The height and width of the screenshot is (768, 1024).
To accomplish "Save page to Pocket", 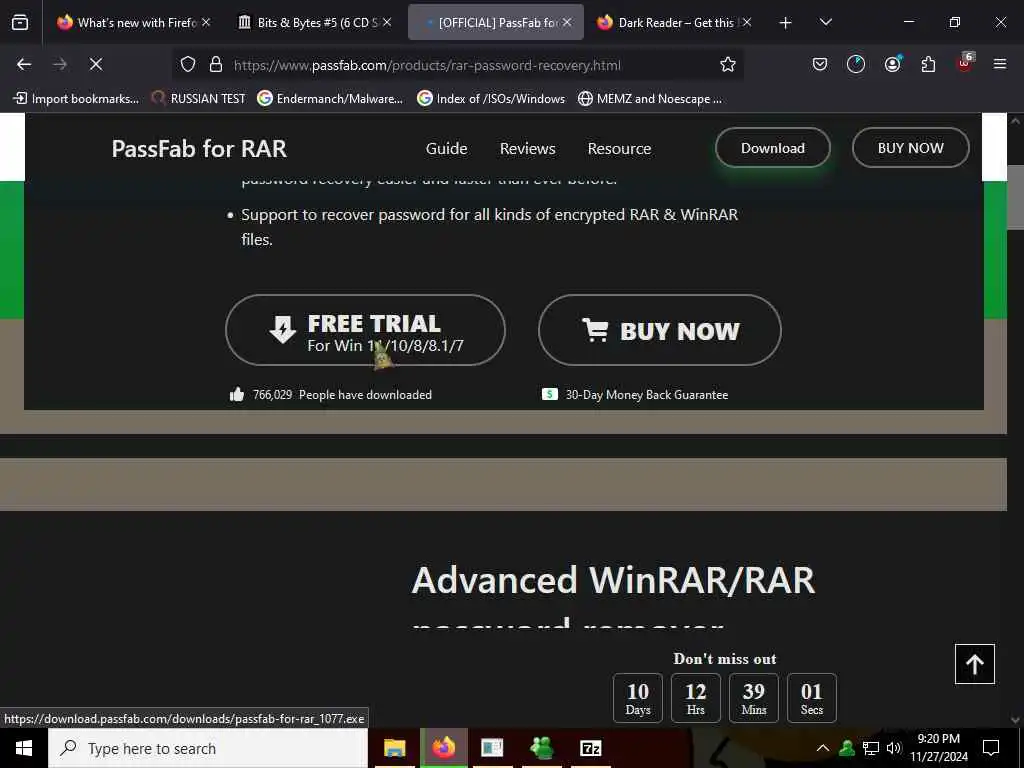I will pos(820,64).
